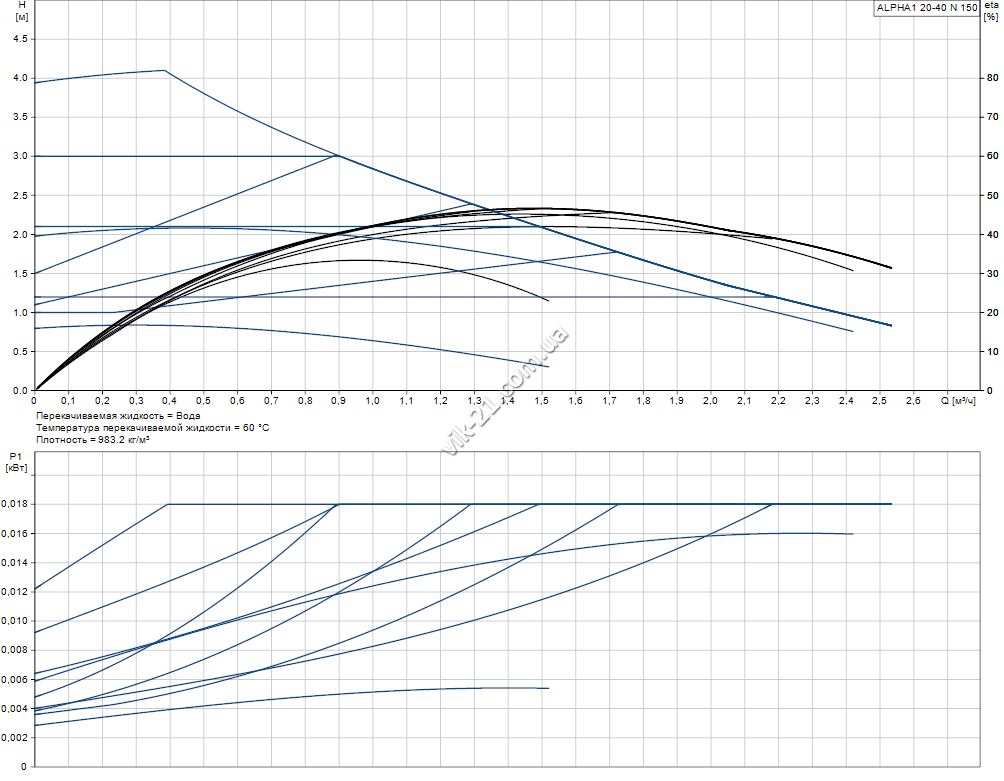This screenshot has height=781, width=1004.
Task: Click the 3.0 value on H axis
Action: tap(20, 156)
